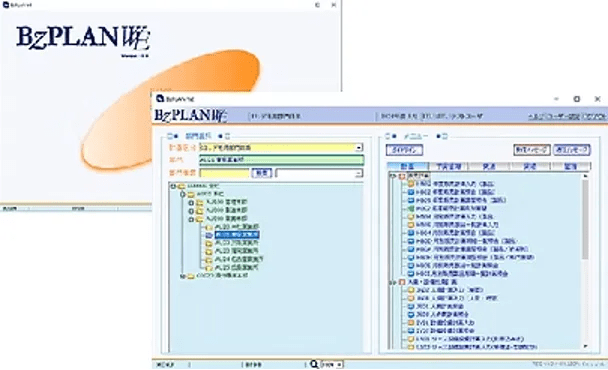The image size is (608, 370).
Task: Click the 設備投資計画照会 blue icon
Action: tap(411, 331)
